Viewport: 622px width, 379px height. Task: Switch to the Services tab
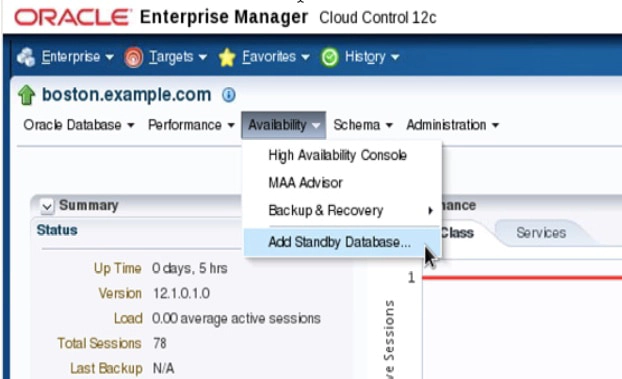tap(541, 233)
